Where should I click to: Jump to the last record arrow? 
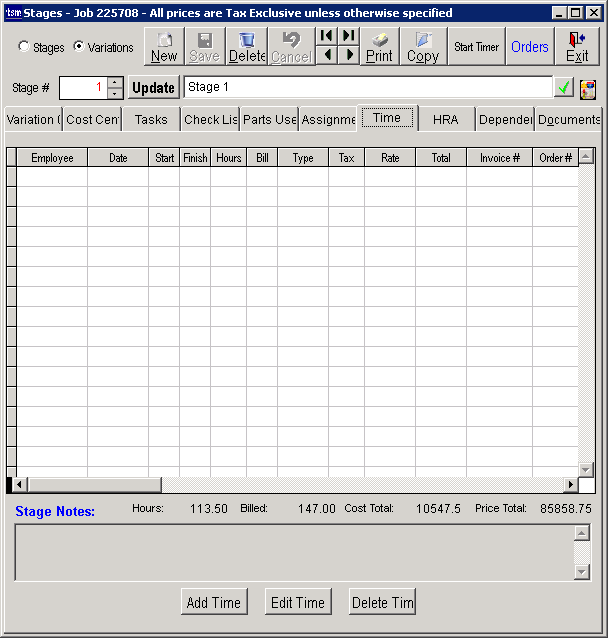click(348, 36)
